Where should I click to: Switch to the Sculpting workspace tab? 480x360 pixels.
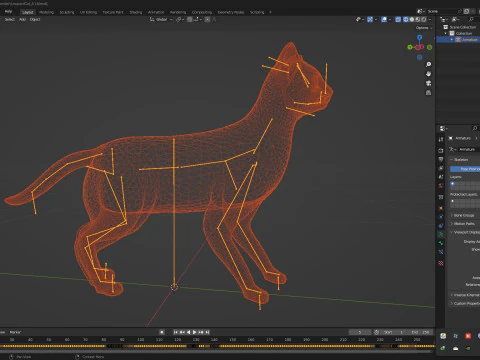(67, 12)
